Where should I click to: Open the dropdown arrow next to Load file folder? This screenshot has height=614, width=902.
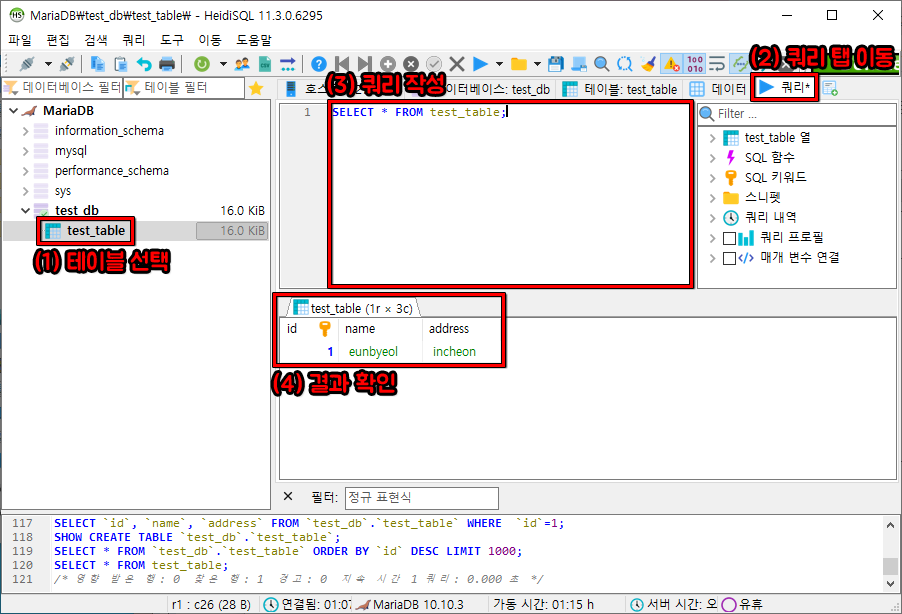(x=537, y=64)
